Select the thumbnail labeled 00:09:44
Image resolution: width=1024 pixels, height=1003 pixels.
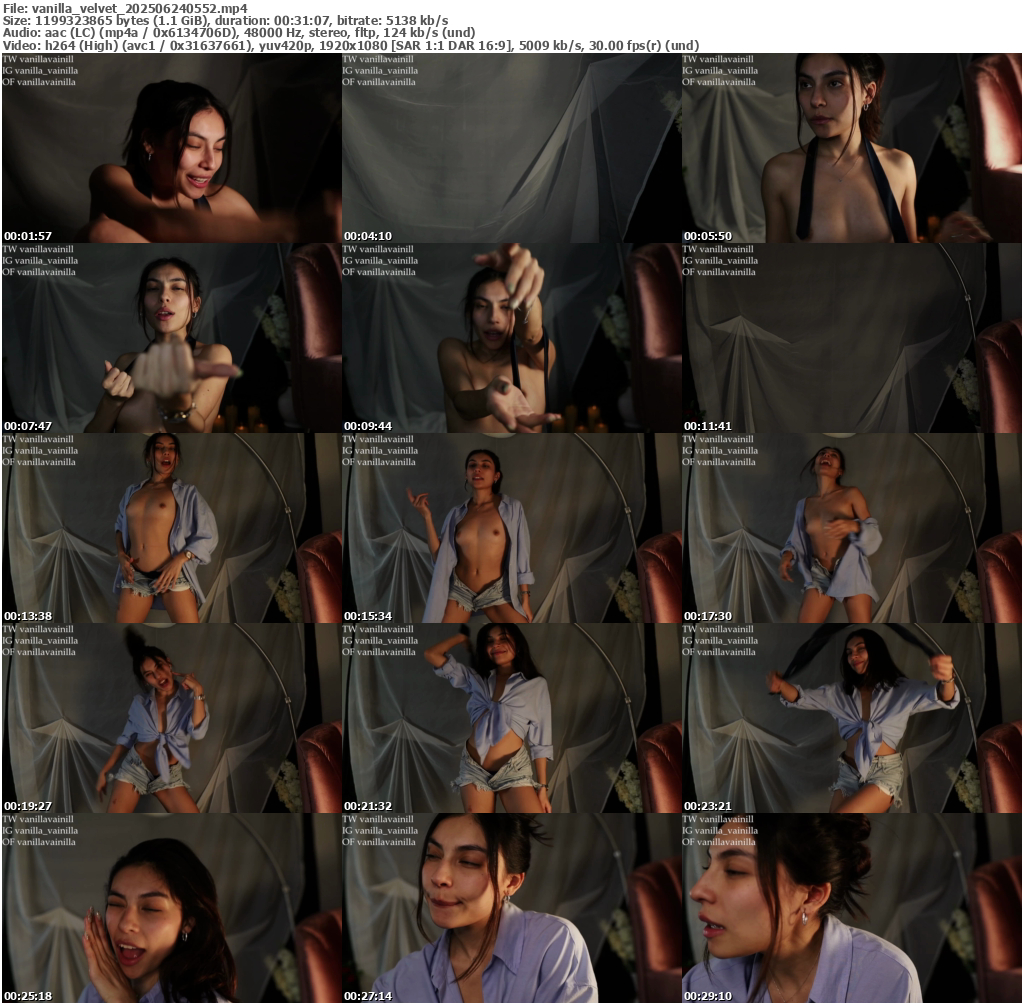point(511,338)
